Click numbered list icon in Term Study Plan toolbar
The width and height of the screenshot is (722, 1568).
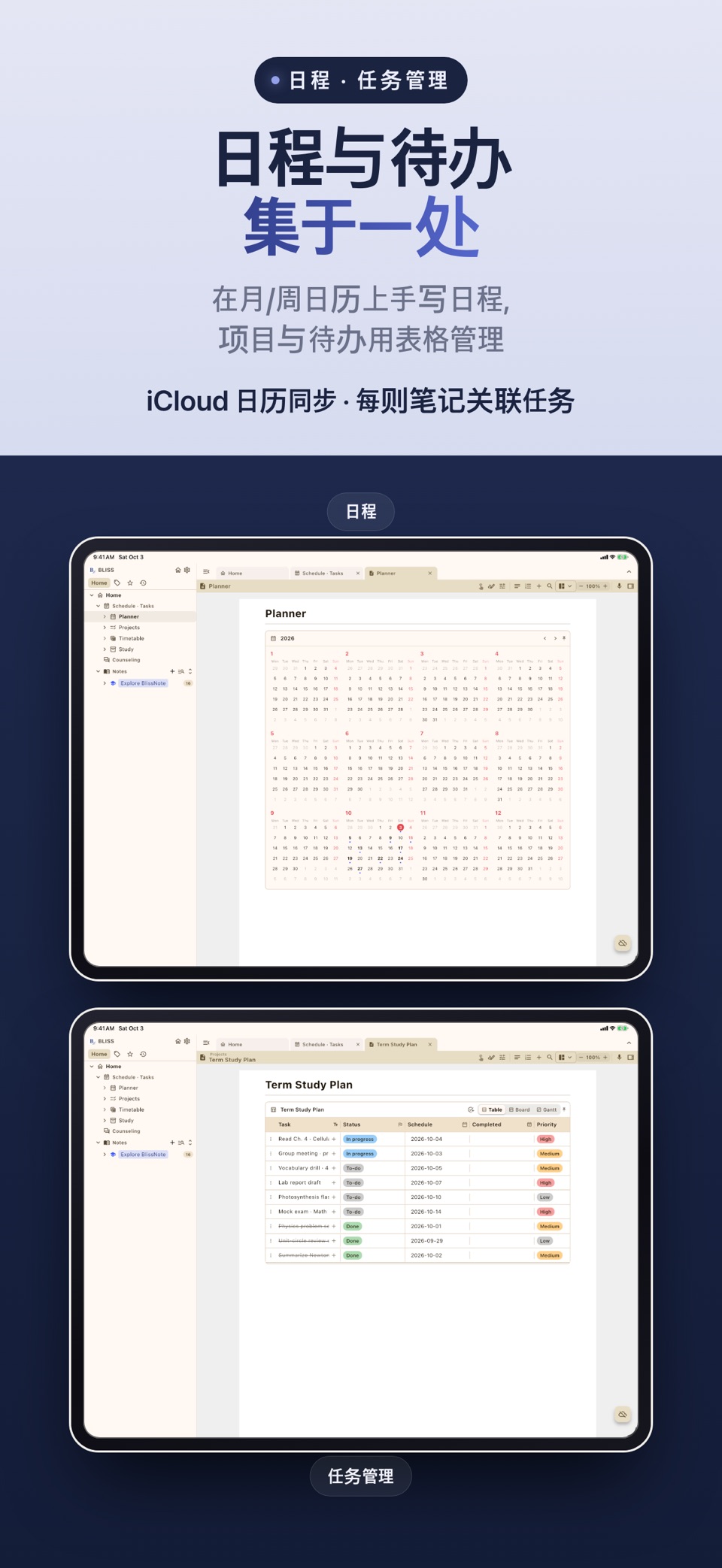tap(528, 1058)
